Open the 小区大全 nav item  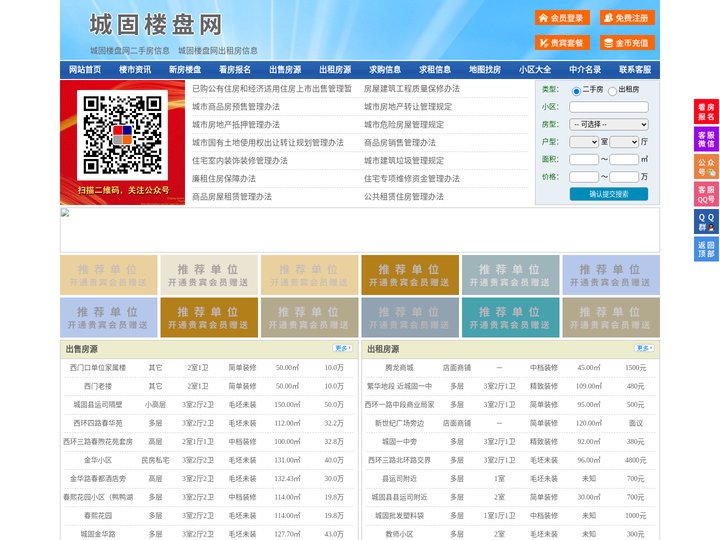pos(535,70)
